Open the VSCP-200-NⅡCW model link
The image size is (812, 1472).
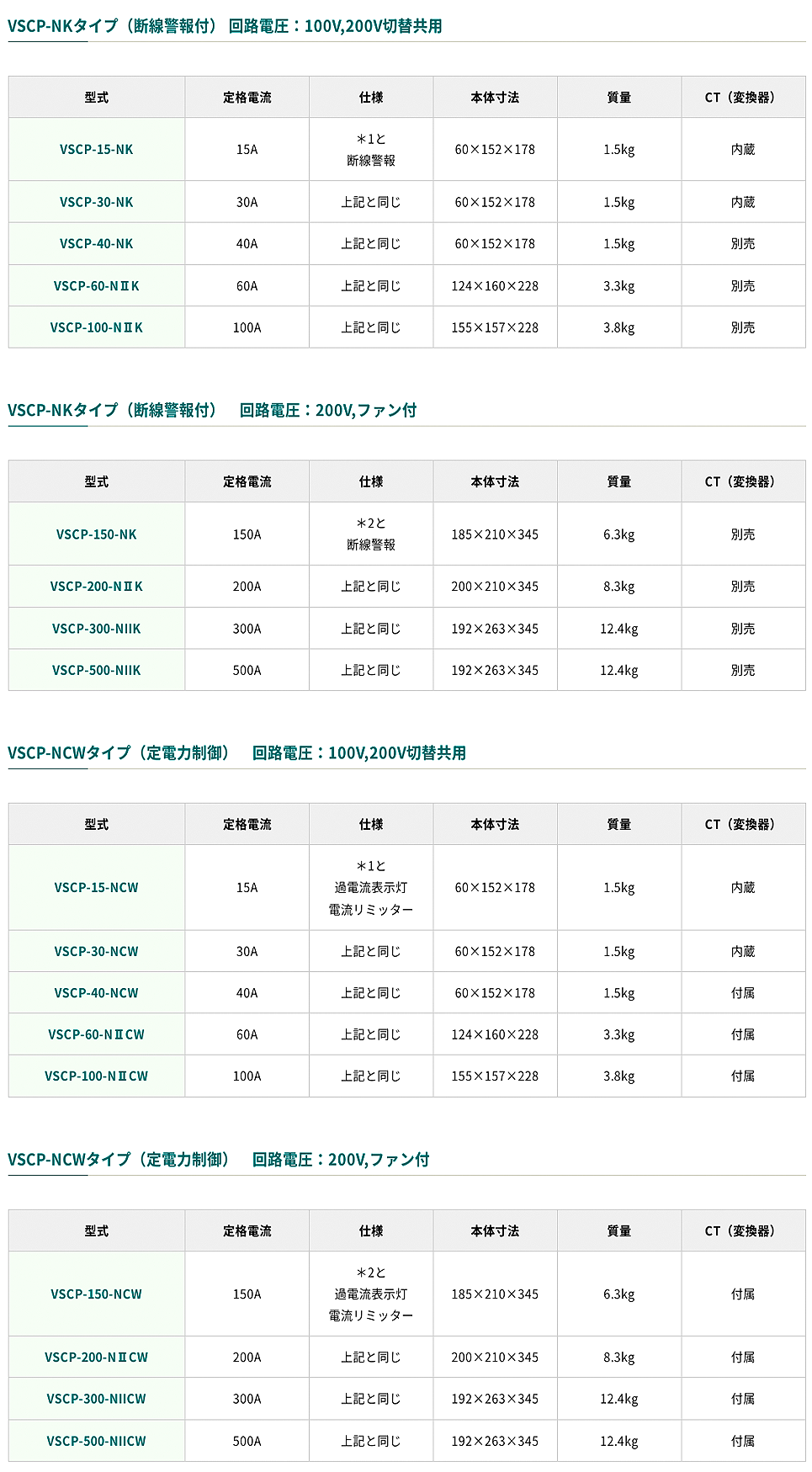pyautogui.click(x=96, y=1358)
